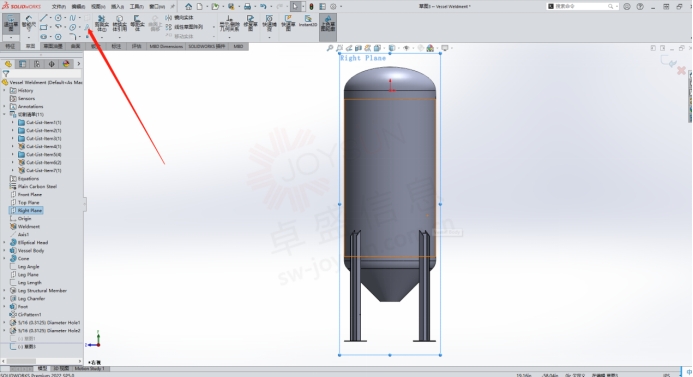Open the DisplayManager tab

(66, 64)
